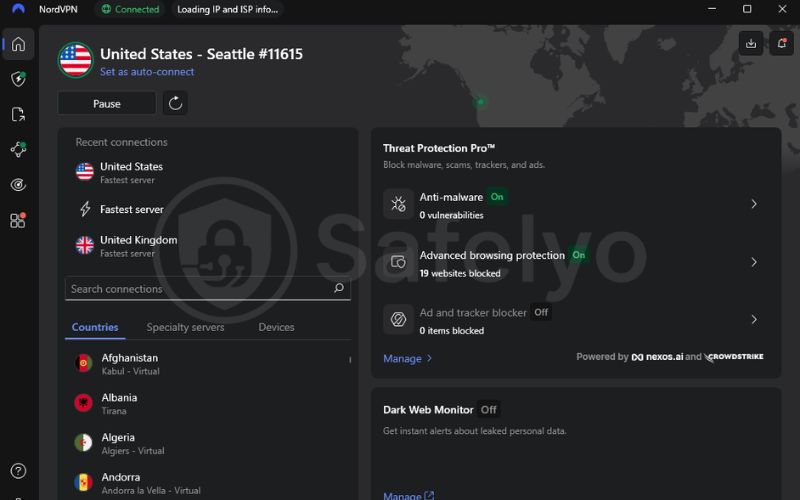Click the Dark Web Monitor heading
This screenshot has height=500, width=800.
tap(428, 410)
